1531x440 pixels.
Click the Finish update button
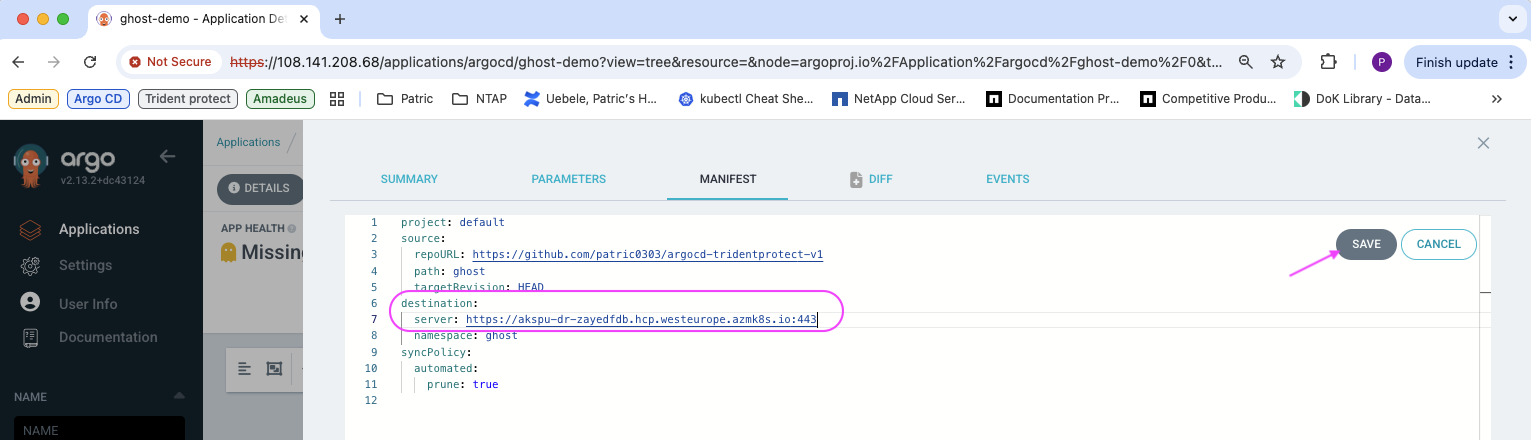click(1464, 62)
